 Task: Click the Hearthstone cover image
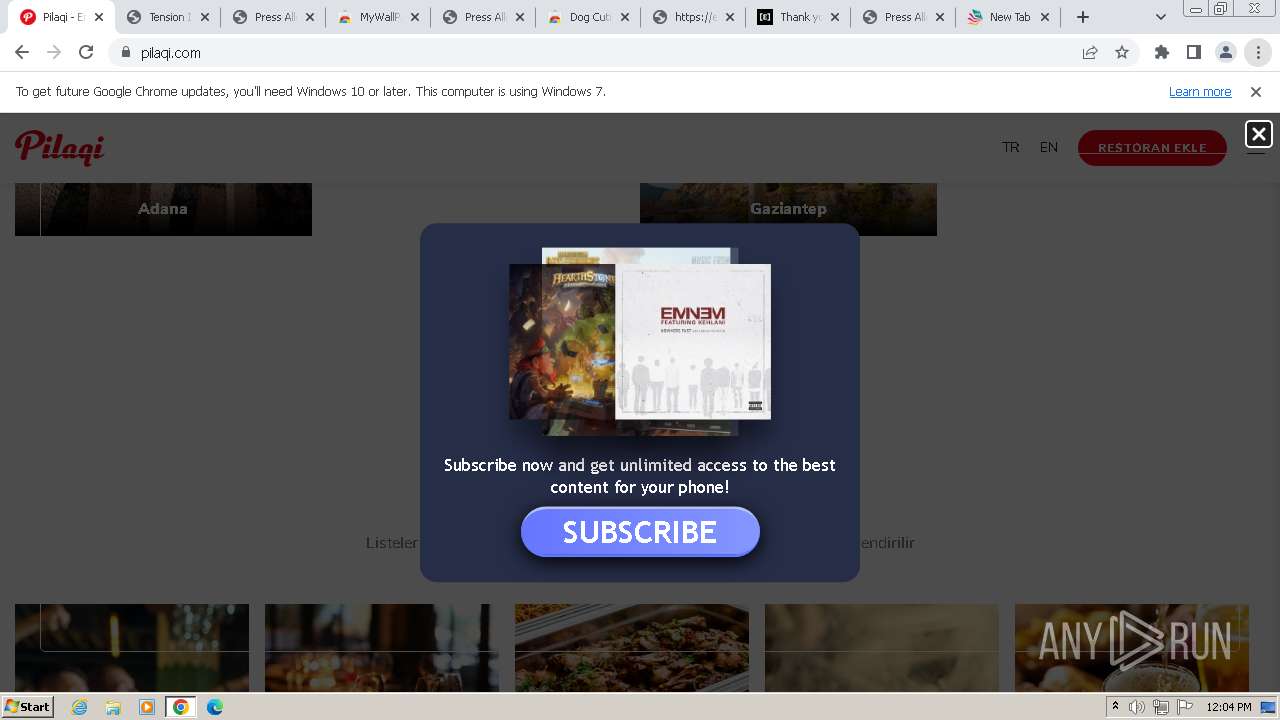pyautogui.click(x=561, y=340)
